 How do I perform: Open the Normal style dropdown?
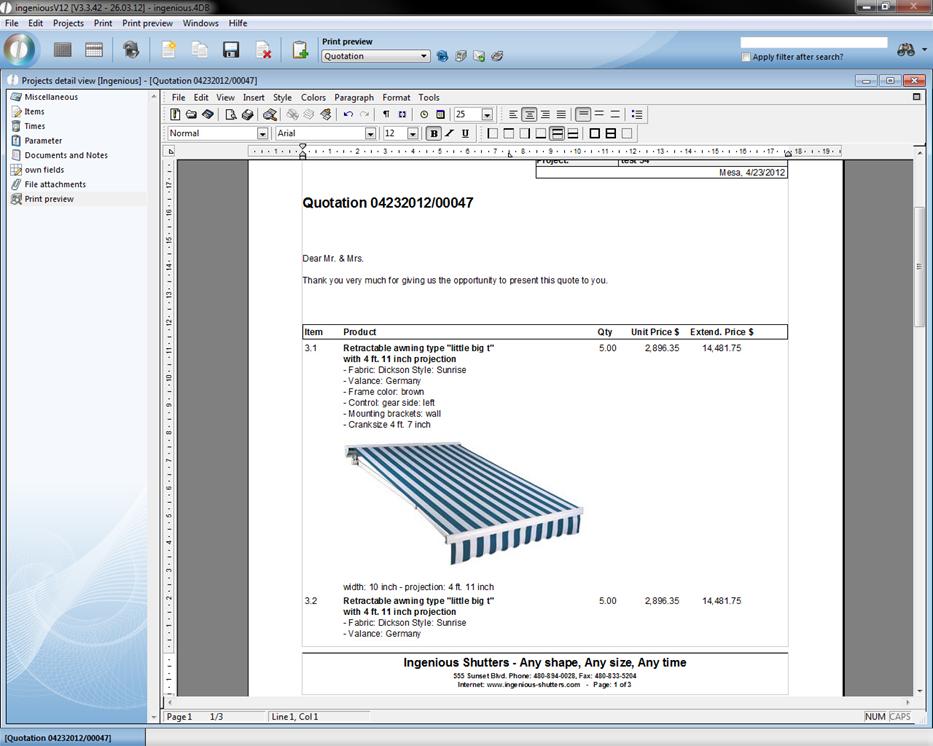[262, 134]
